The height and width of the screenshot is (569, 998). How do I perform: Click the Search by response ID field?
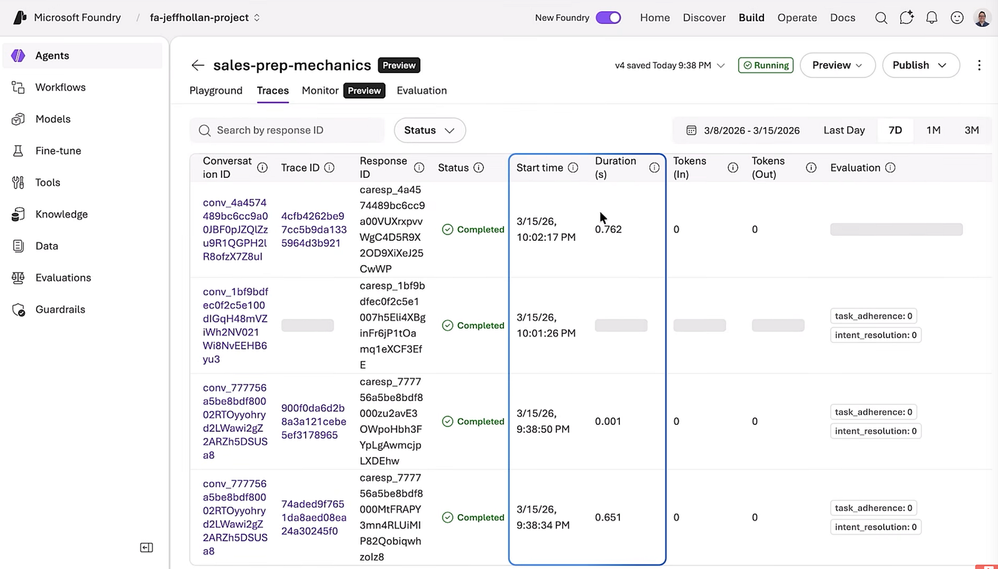(x=288, y=130)
